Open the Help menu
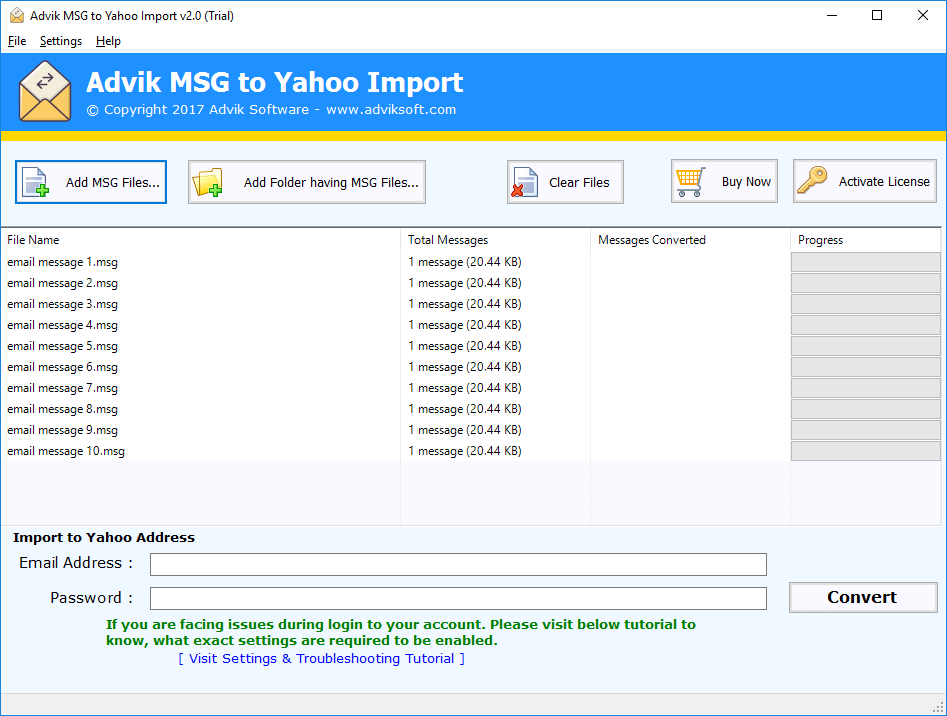947x716 pixels. 108,41
